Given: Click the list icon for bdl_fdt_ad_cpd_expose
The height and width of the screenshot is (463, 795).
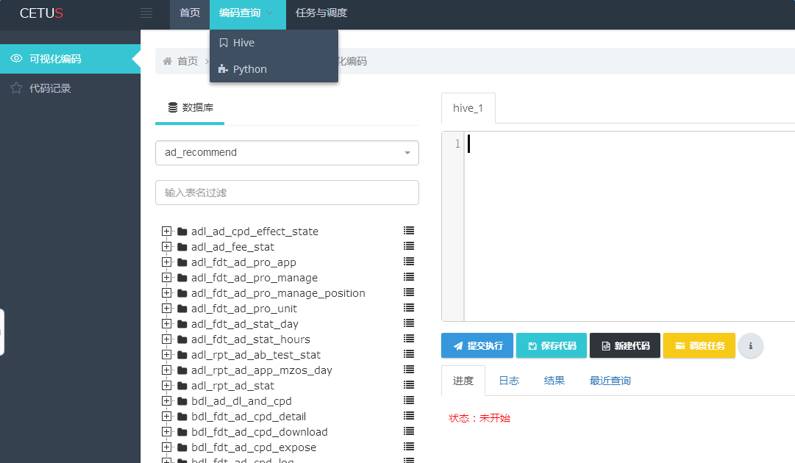Looking at the screenshot, I should [x=409, y=446].
